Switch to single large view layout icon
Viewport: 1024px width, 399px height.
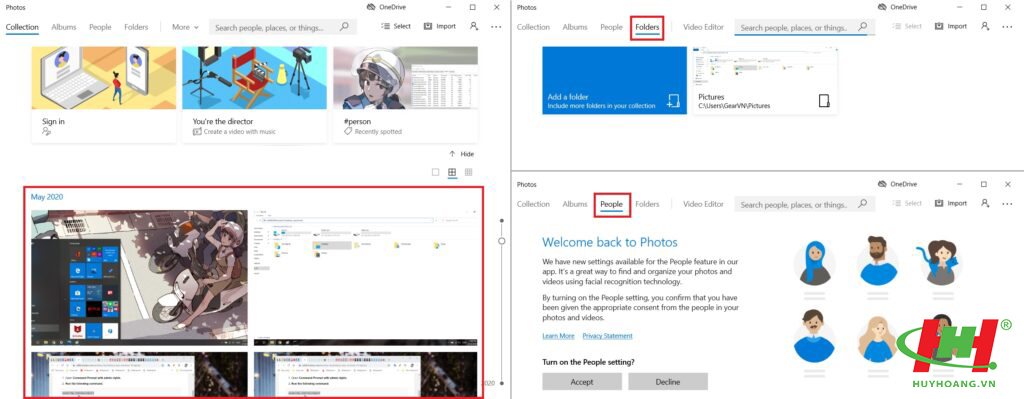pyautogui.click(x=436, y=172)
